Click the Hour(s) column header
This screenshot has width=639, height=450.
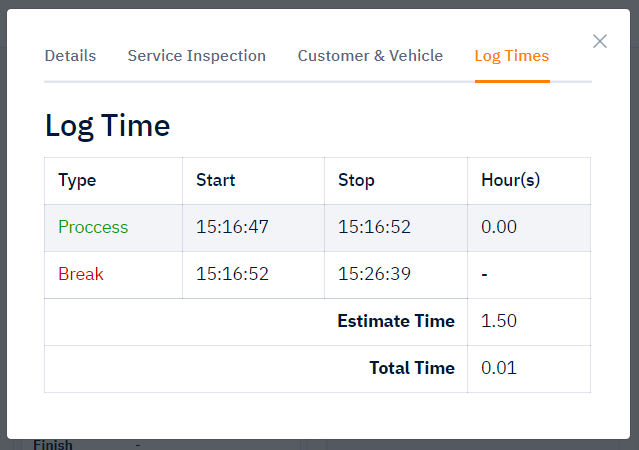click(511, 180)
